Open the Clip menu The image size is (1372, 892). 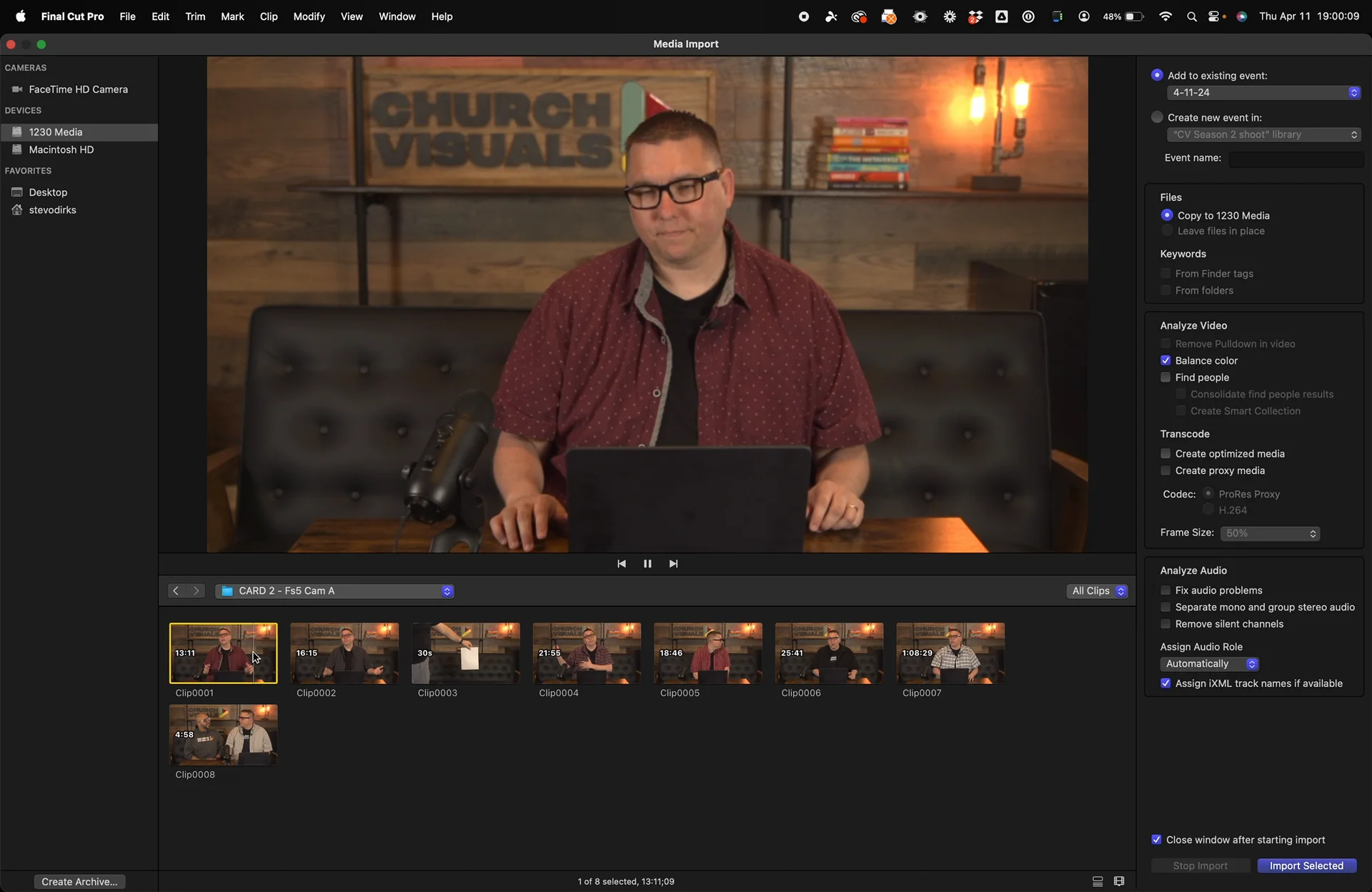point(269,16)
